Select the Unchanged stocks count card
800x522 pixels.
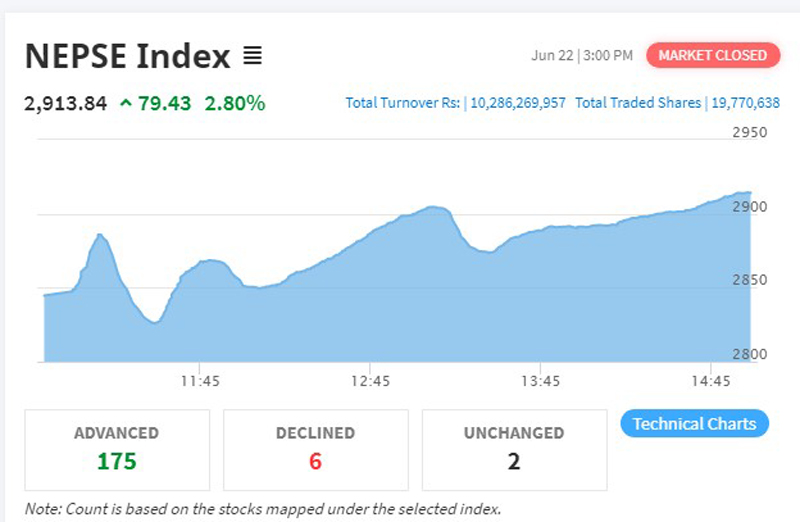513,449
